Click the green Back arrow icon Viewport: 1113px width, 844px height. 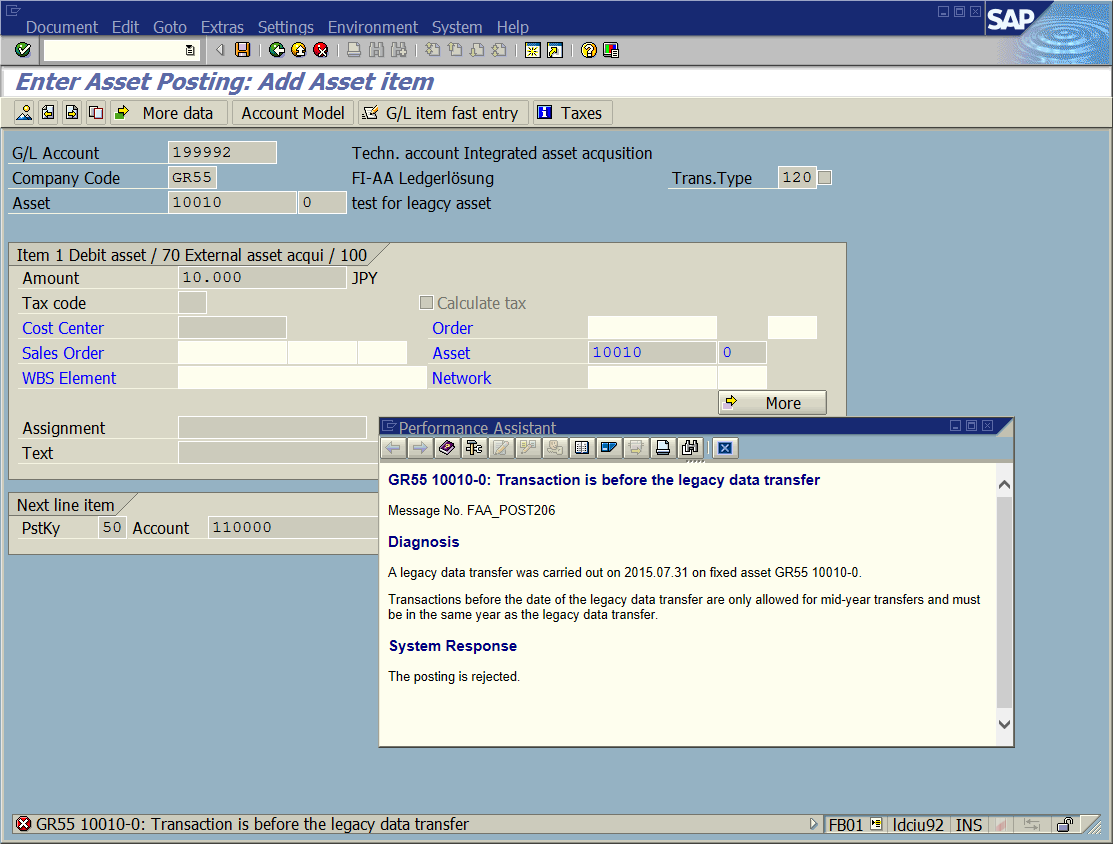[277, 50]
